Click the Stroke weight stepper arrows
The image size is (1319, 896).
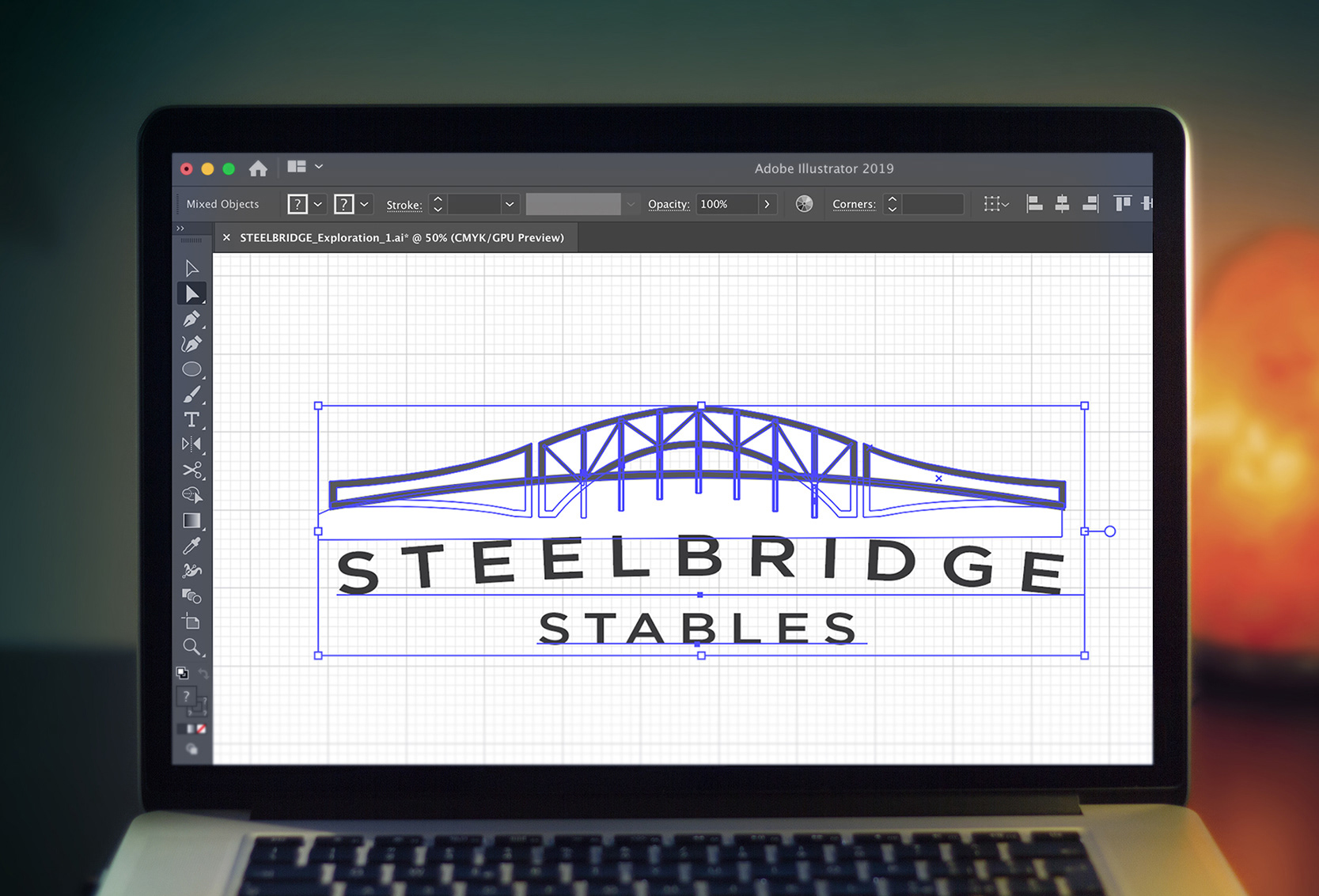[x=438, y=204]
